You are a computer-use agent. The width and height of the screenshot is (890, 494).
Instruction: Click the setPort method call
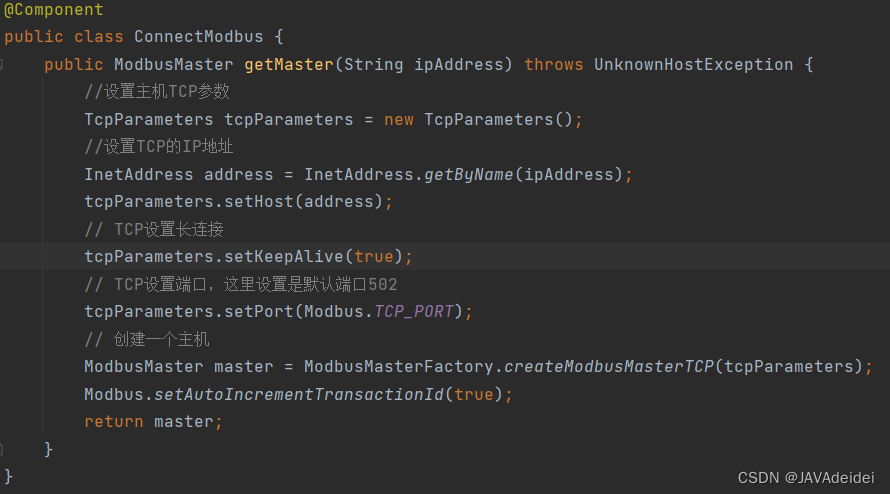coord(259,312)
